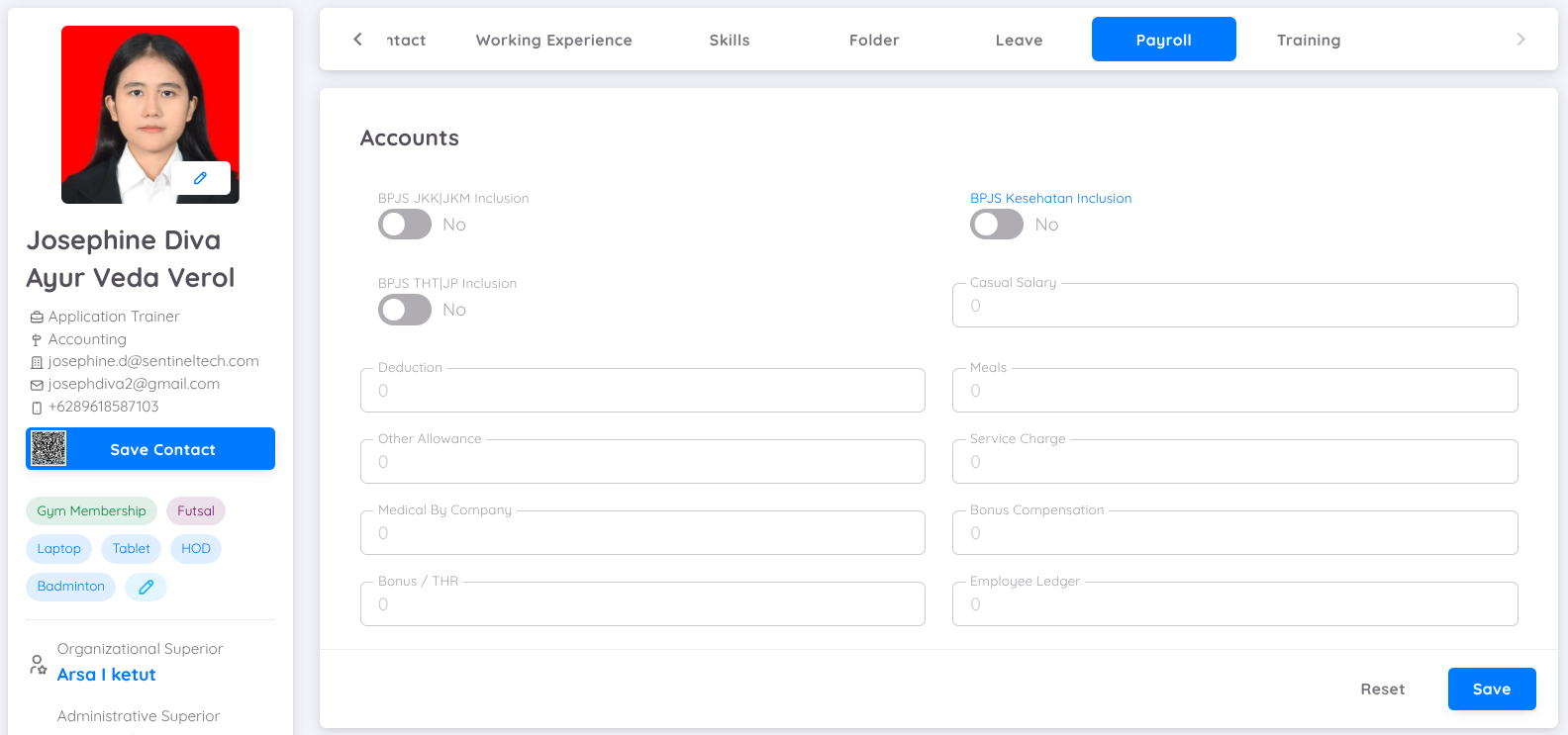The width and height of the screenshot is (1568, 735).
Task: Click the Bonus / THR field
Action: tap(641, 604)
